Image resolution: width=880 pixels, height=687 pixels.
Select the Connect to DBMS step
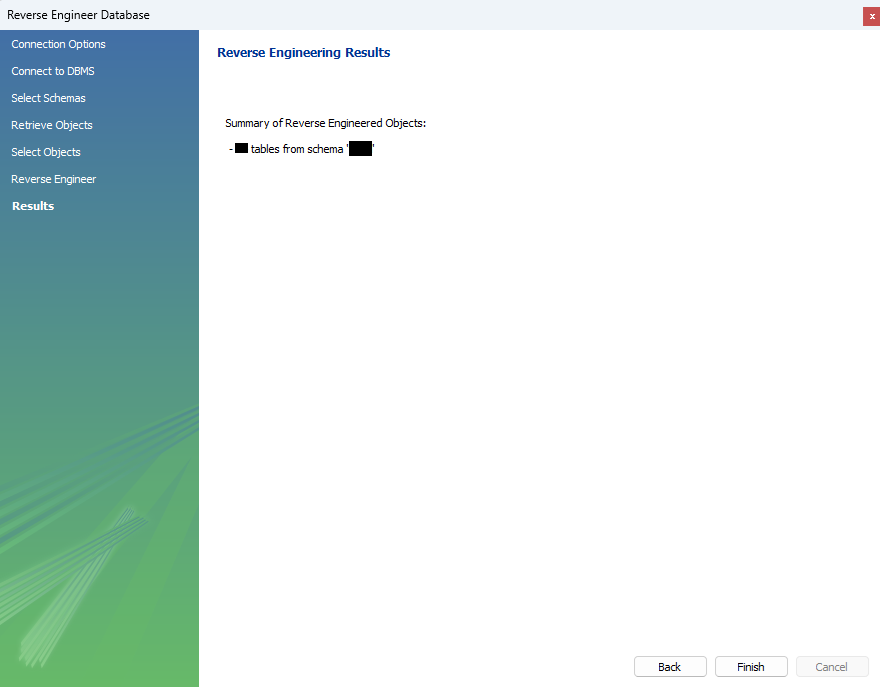pos(53,71)
